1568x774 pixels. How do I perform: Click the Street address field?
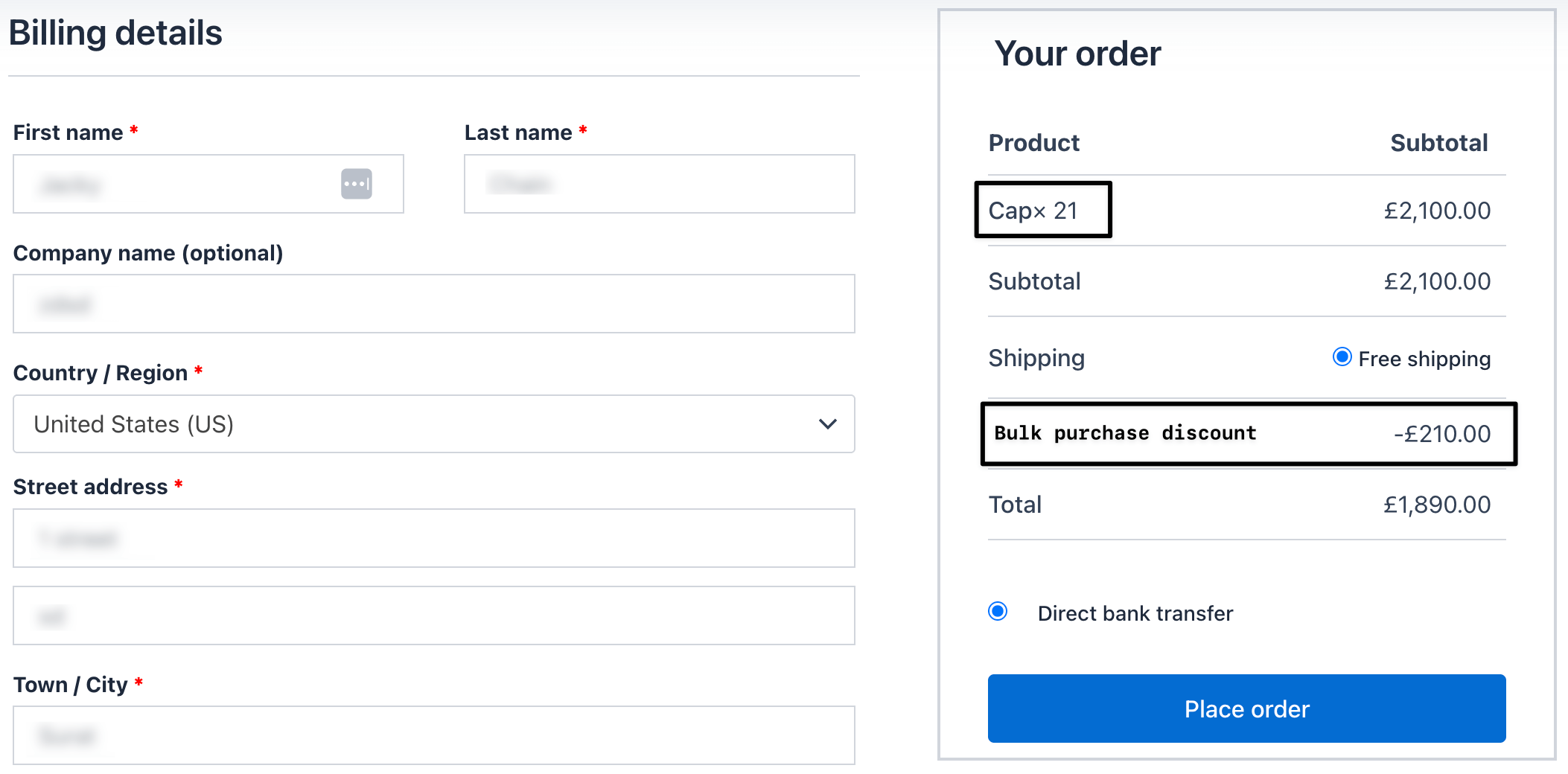434,538
